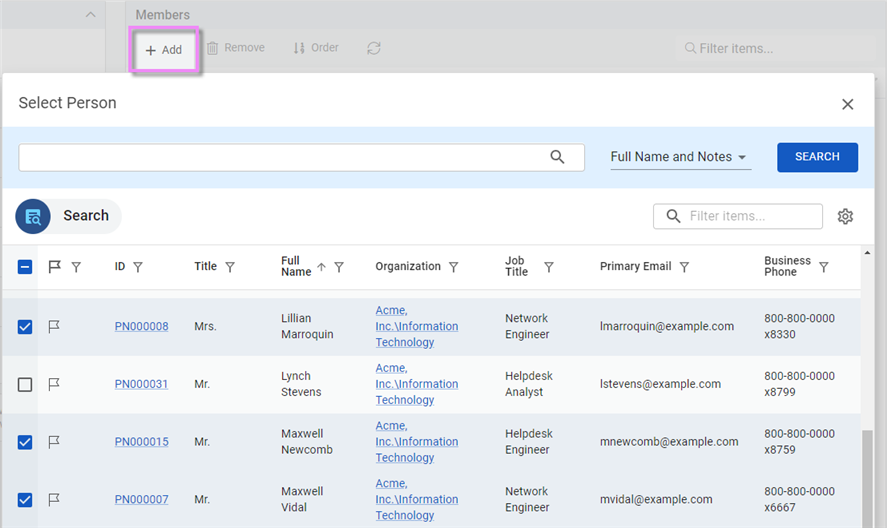The width and height of the screenshot is (887, 528).
Task: Open the flag column filter
Action: pos(76,267)
